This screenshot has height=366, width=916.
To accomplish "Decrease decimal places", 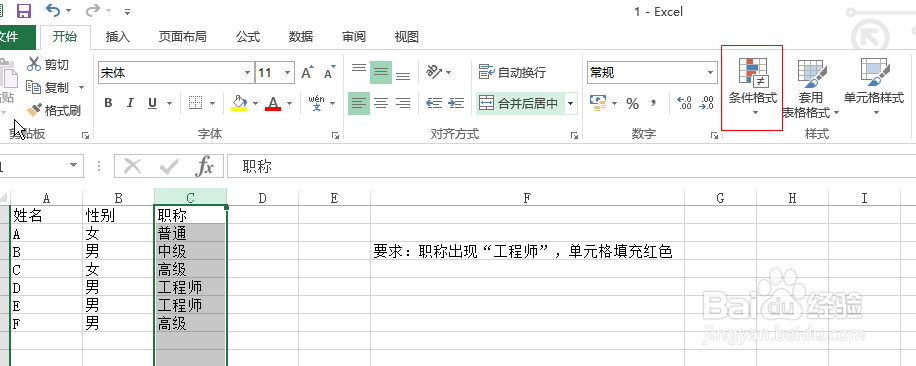I will tap(706, 103).
